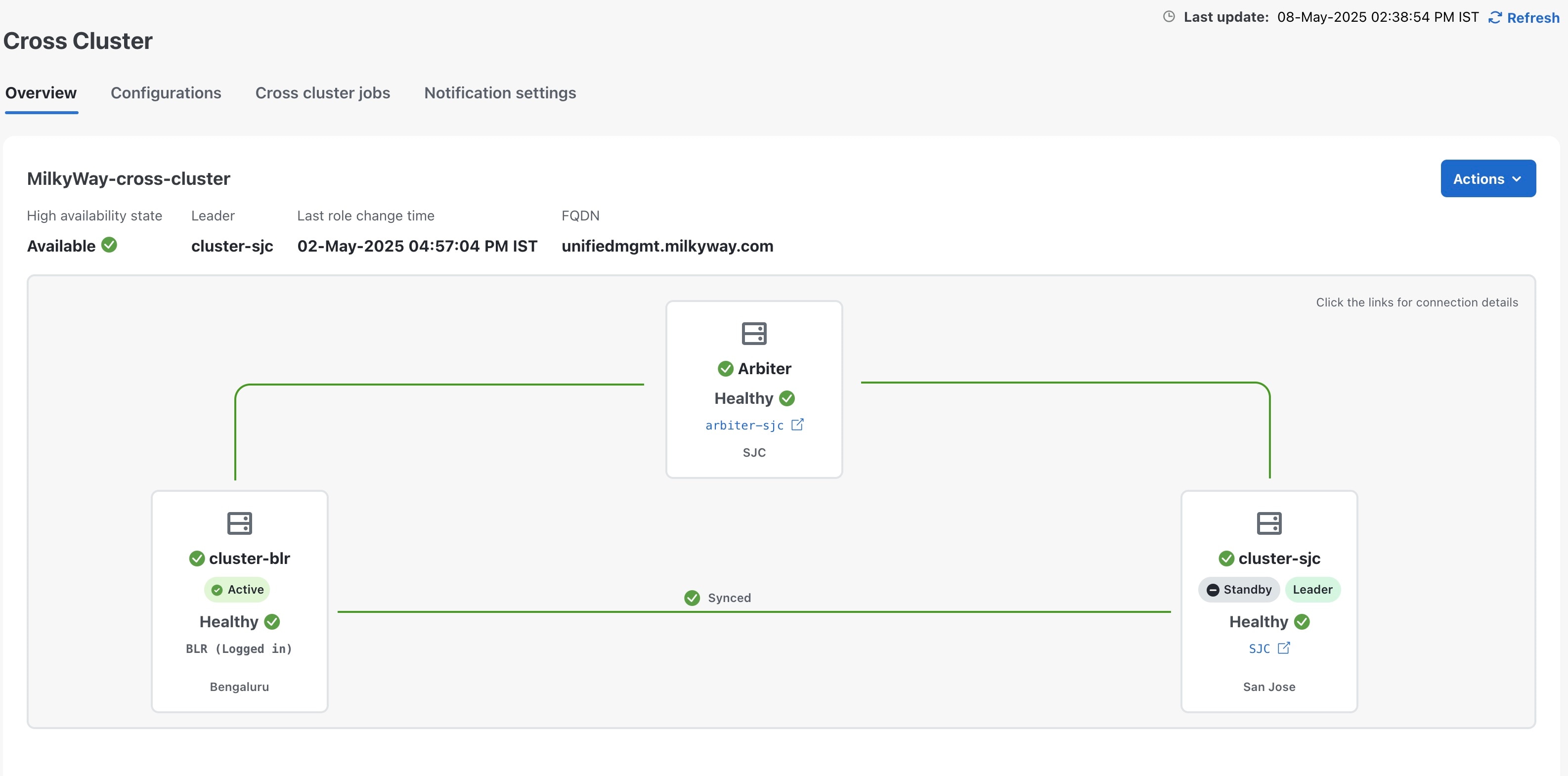Click the Standby minus icon in cluster-sjc
1568x776 pixels.
pyautogui.click(x=1213, y=590)
